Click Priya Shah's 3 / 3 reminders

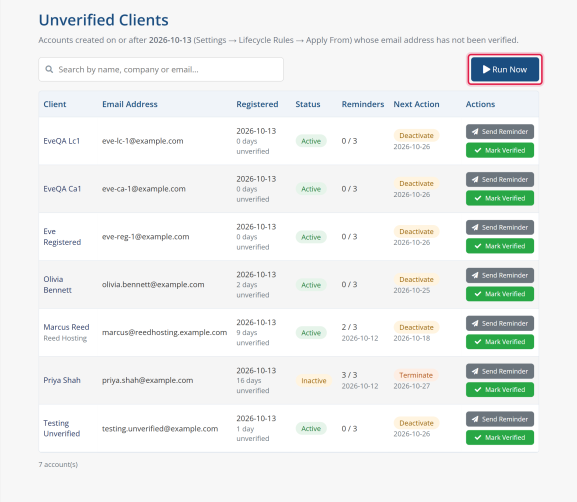point(349,375)
